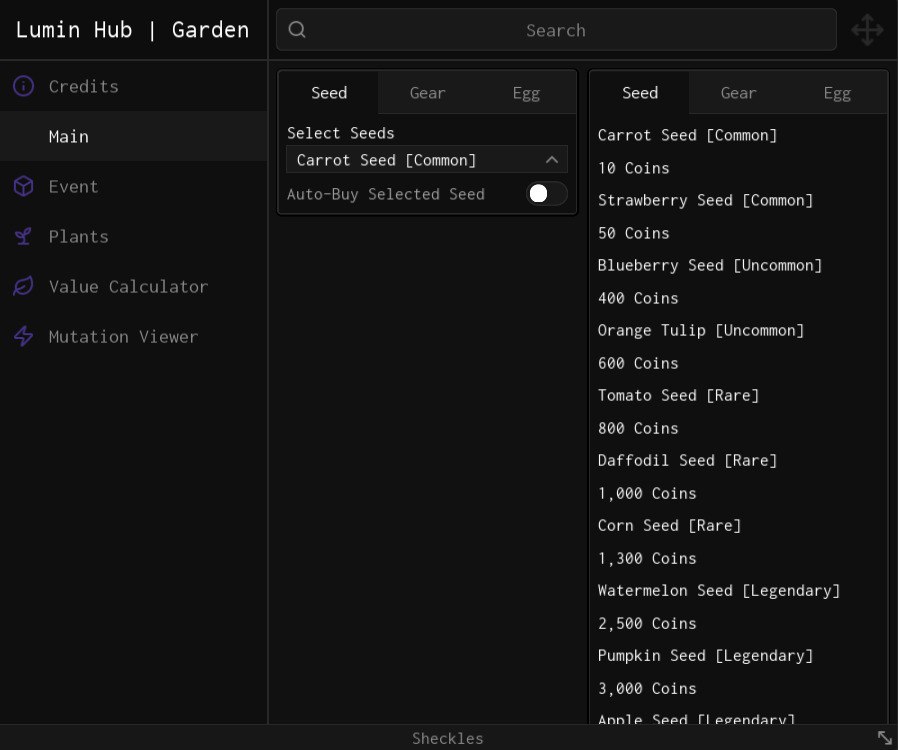Click the resize corner arrow icon
The width and height of the screenshot is (898, 750).
(x=884, y=738)
